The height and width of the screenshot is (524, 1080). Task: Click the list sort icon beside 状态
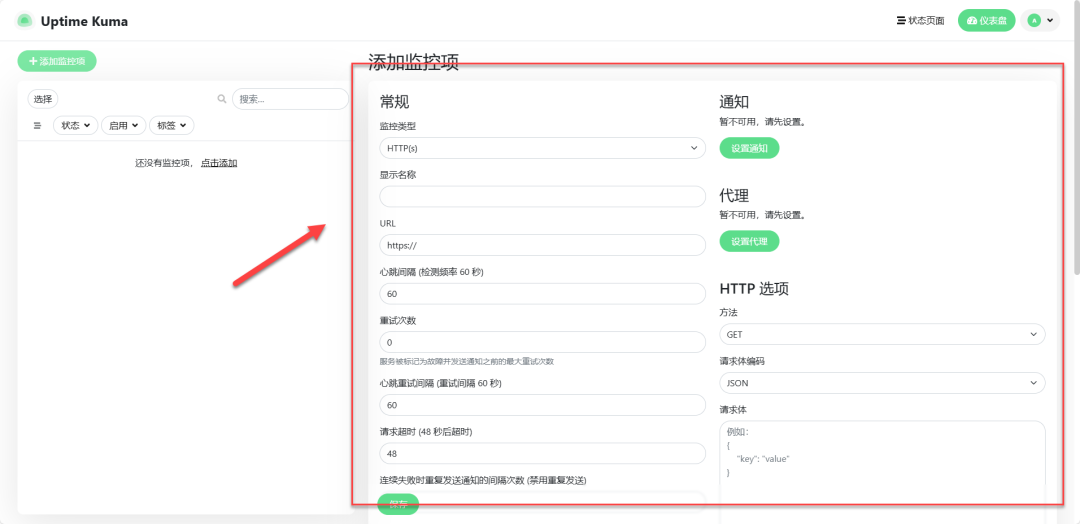pos(37,126)
